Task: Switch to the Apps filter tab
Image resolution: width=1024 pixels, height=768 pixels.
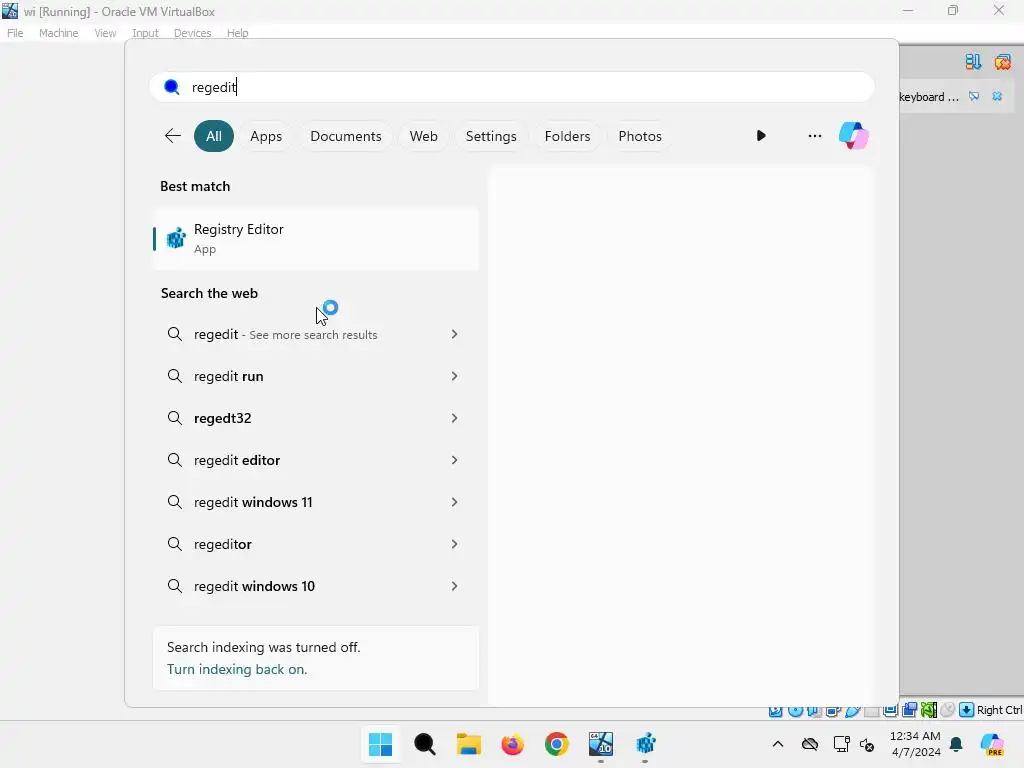Action: [266, 136]
